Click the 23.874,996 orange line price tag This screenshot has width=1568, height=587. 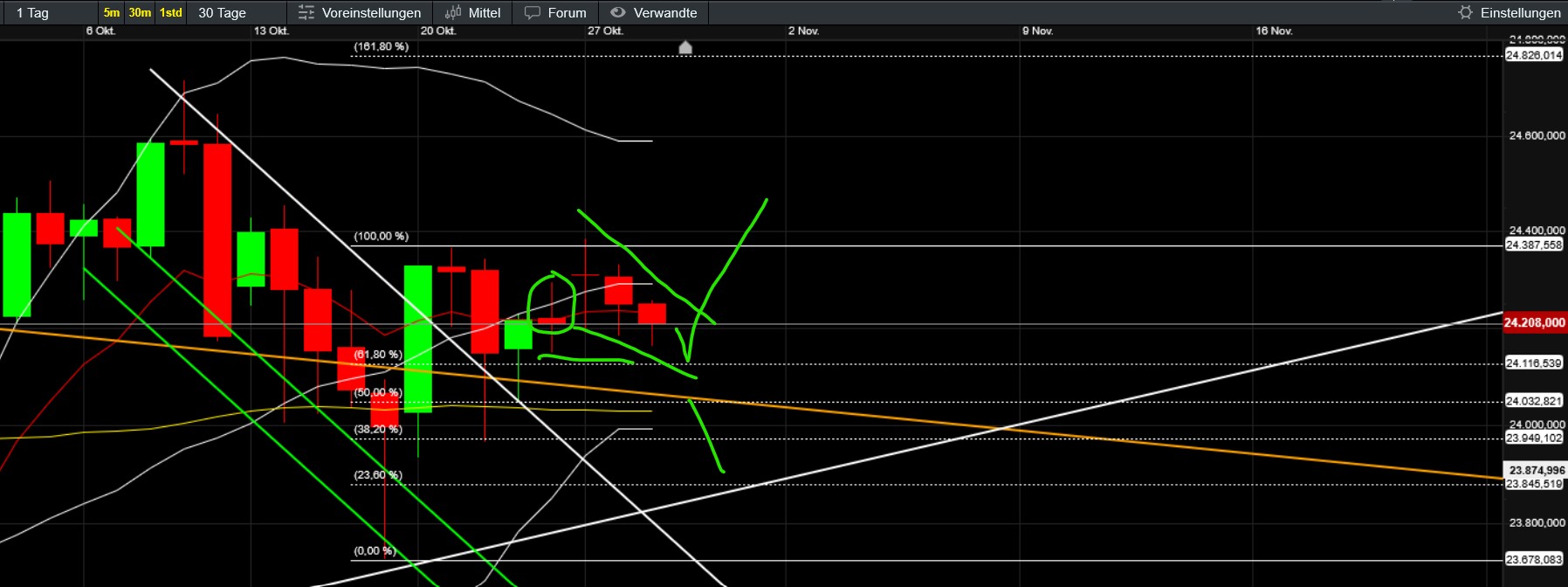pyautogui.click(x=1536, y=470)
